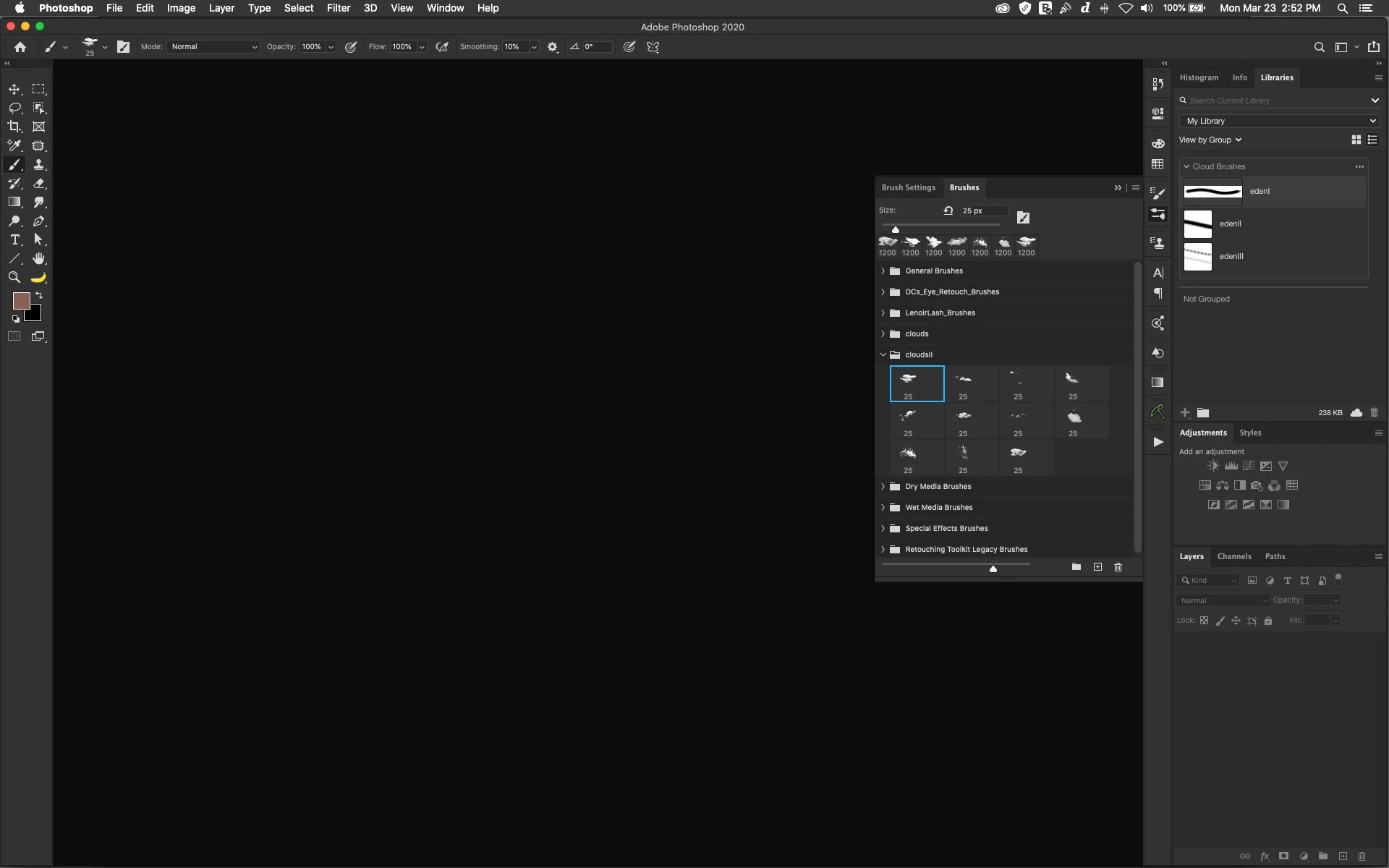This screenshot has height=868, width=1389.
Task: Select the Lasso tool
Action: point(14,109)
